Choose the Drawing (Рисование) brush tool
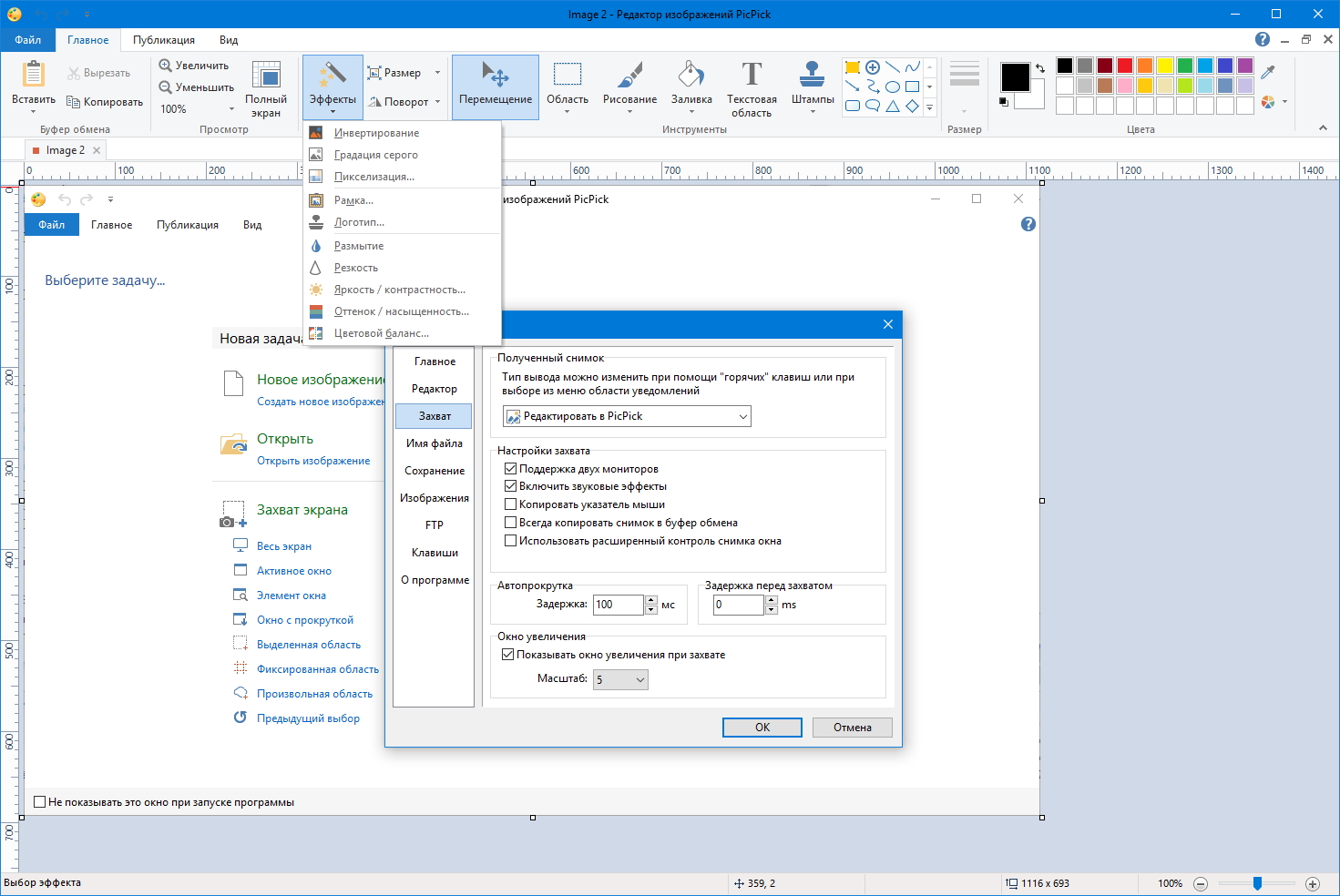Screen dimensions: 1340x896 click(x=629, y=75)
